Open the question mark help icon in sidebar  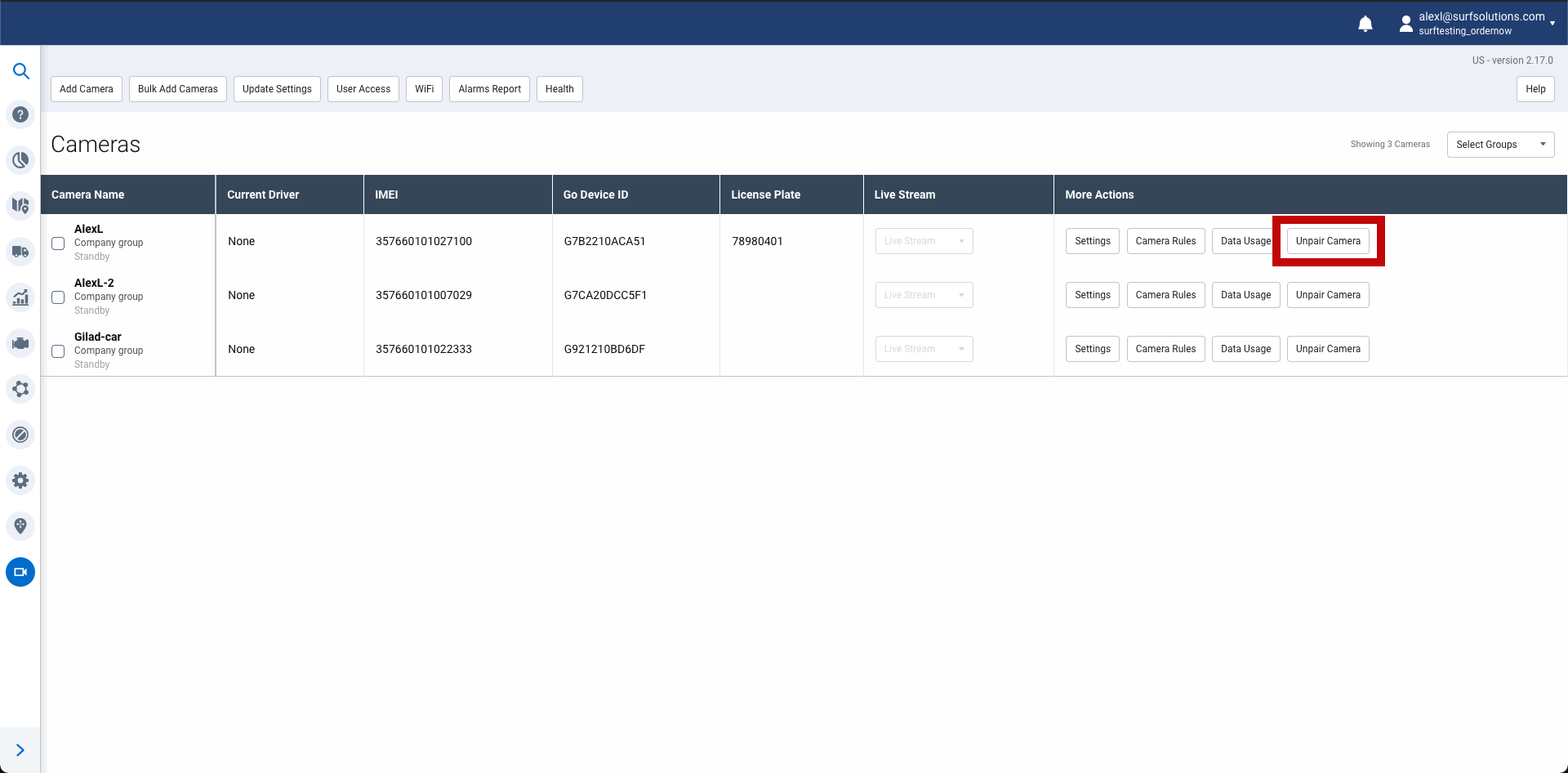(x=20, y=115)
